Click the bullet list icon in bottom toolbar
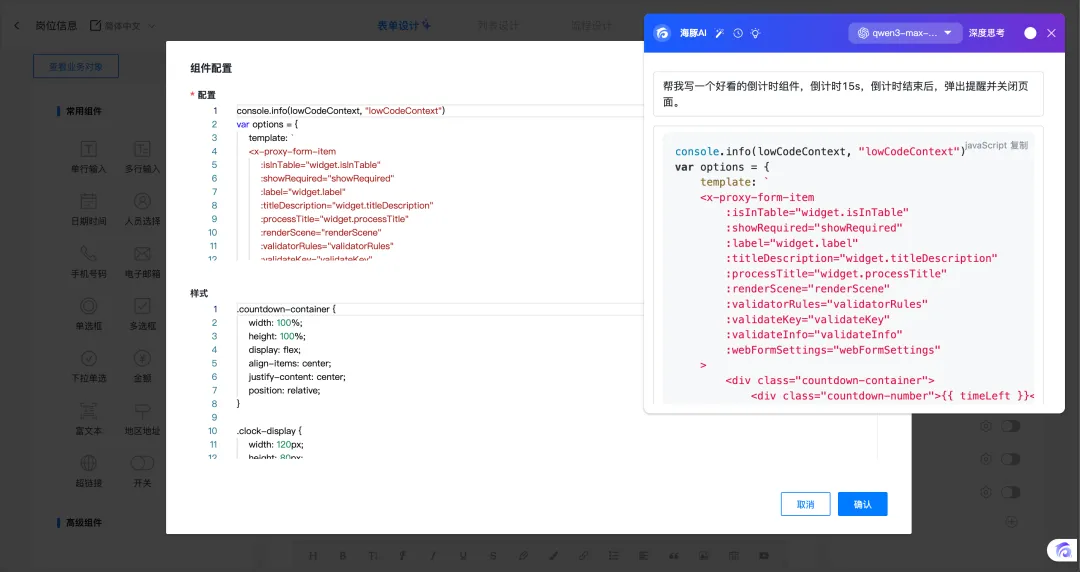1080x572 pixels. (614, 555)
